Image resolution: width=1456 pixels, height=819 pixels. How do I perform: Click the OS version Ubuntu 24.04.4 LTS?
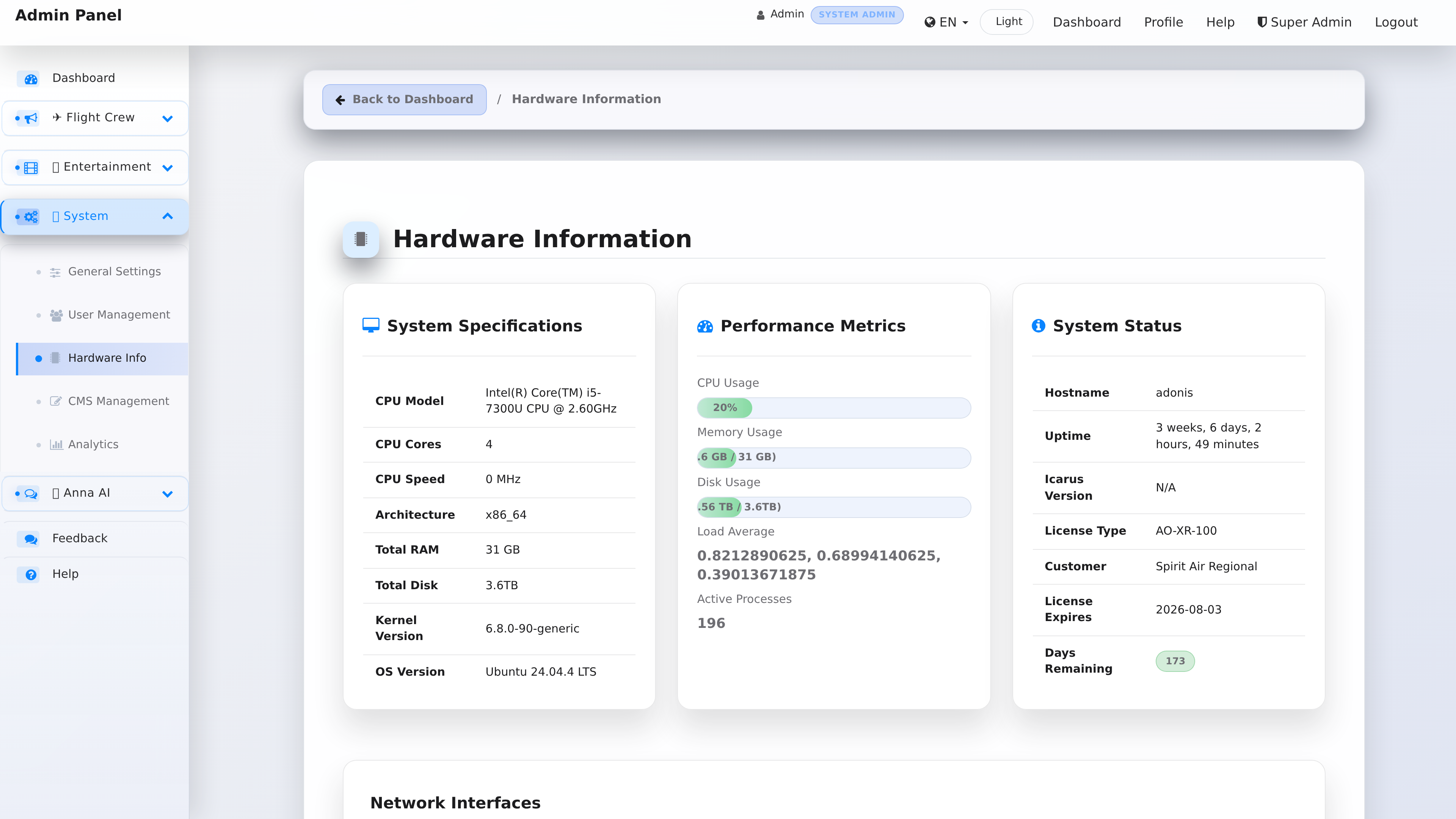point(540,672)
